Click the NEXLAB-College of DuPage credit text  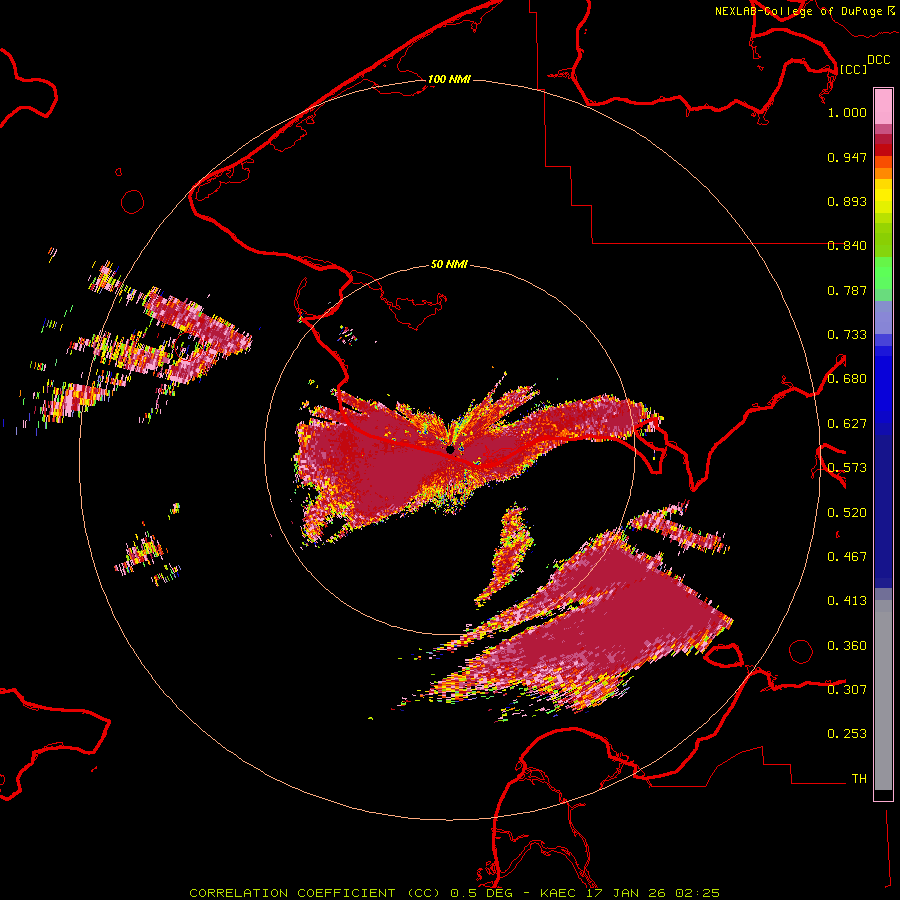tap(798, 11)
